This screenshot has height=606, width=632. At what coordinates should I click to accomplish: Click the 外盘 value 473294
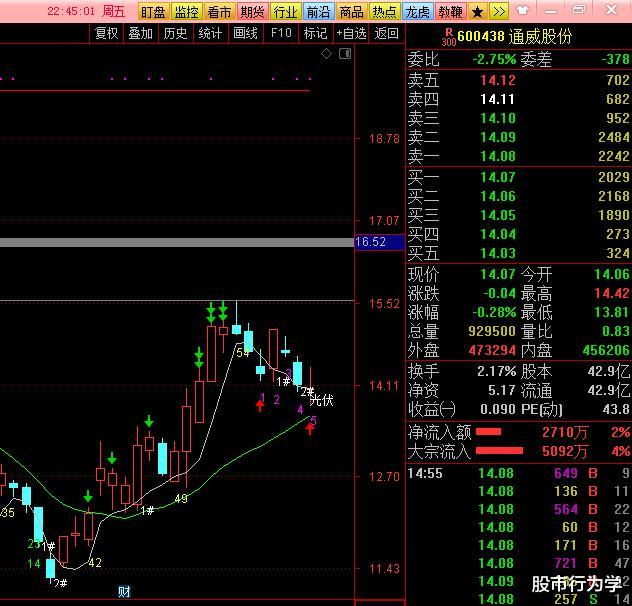coord(492,350)
